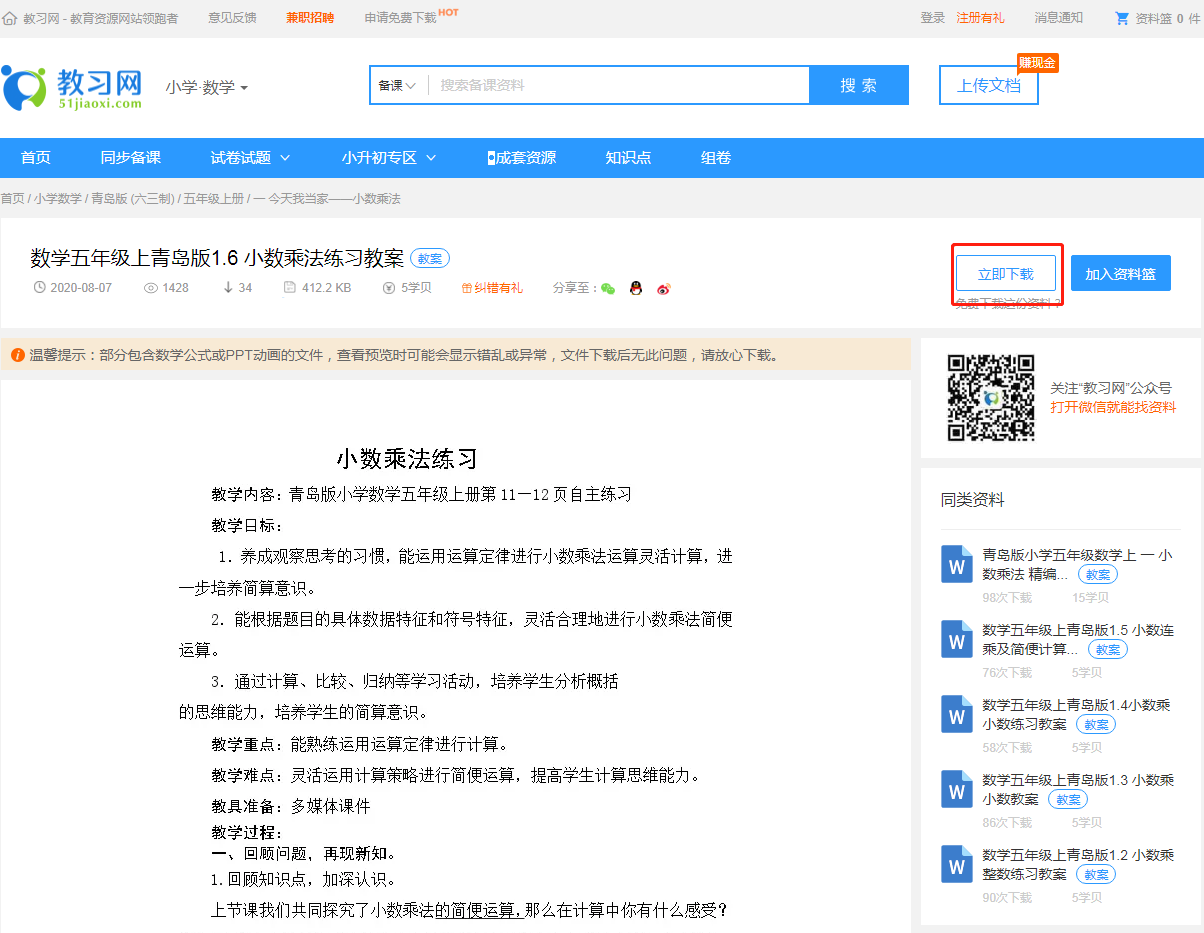Share to Weibo using the red icon
Screen dimensions: 1204x933
(663, 288)
